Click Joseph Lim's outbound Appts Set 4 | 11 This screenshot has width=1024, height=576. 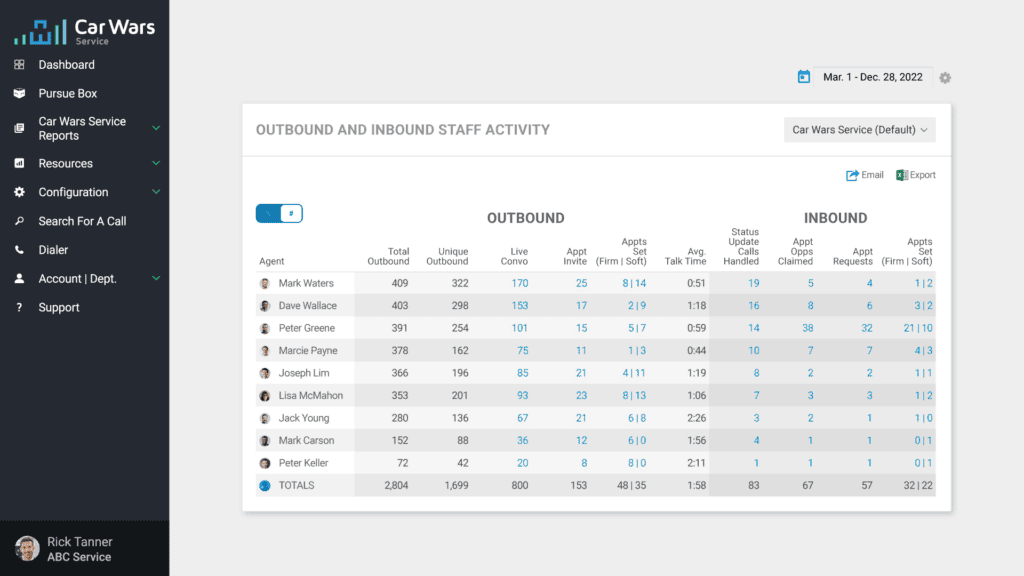coord(633,374)
